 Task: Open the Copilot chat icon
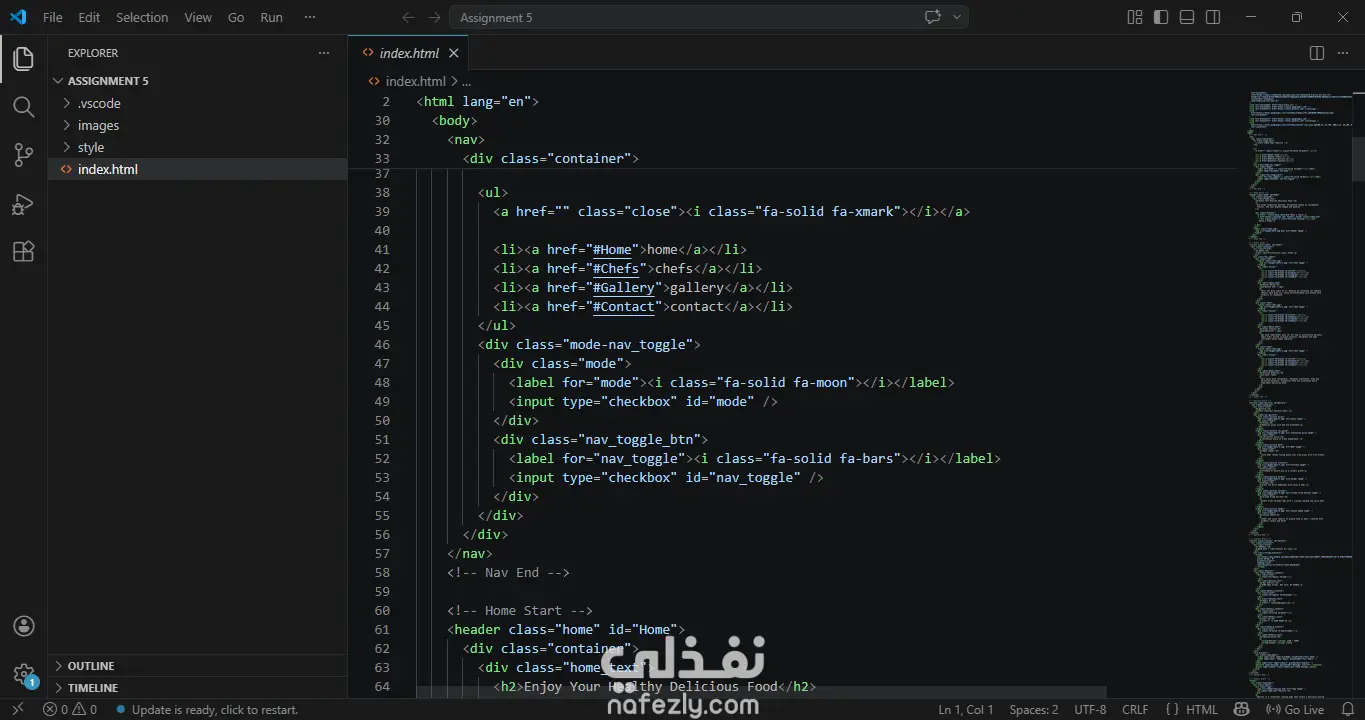933,17
